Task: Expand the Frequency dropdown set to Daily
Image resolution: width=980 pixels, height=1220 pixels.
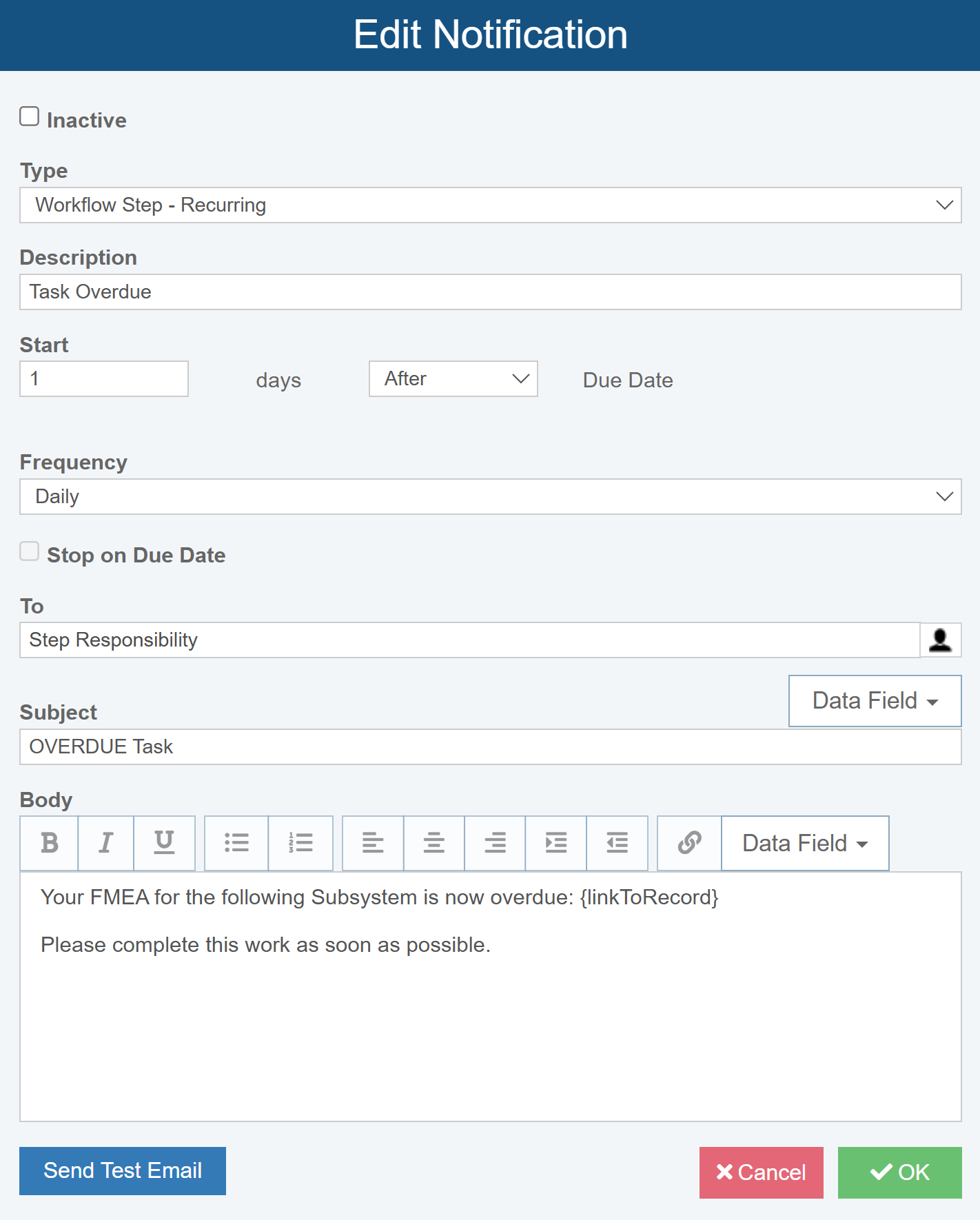Action: pos(490,497)
